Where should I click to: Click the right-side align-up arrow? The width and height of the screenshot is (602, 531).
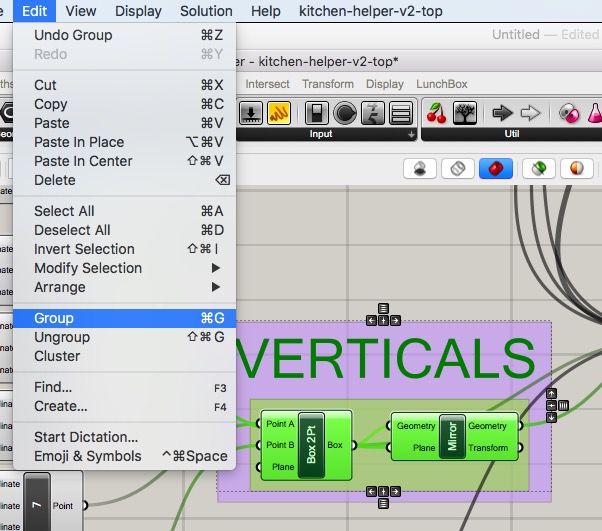click(551, 394)
